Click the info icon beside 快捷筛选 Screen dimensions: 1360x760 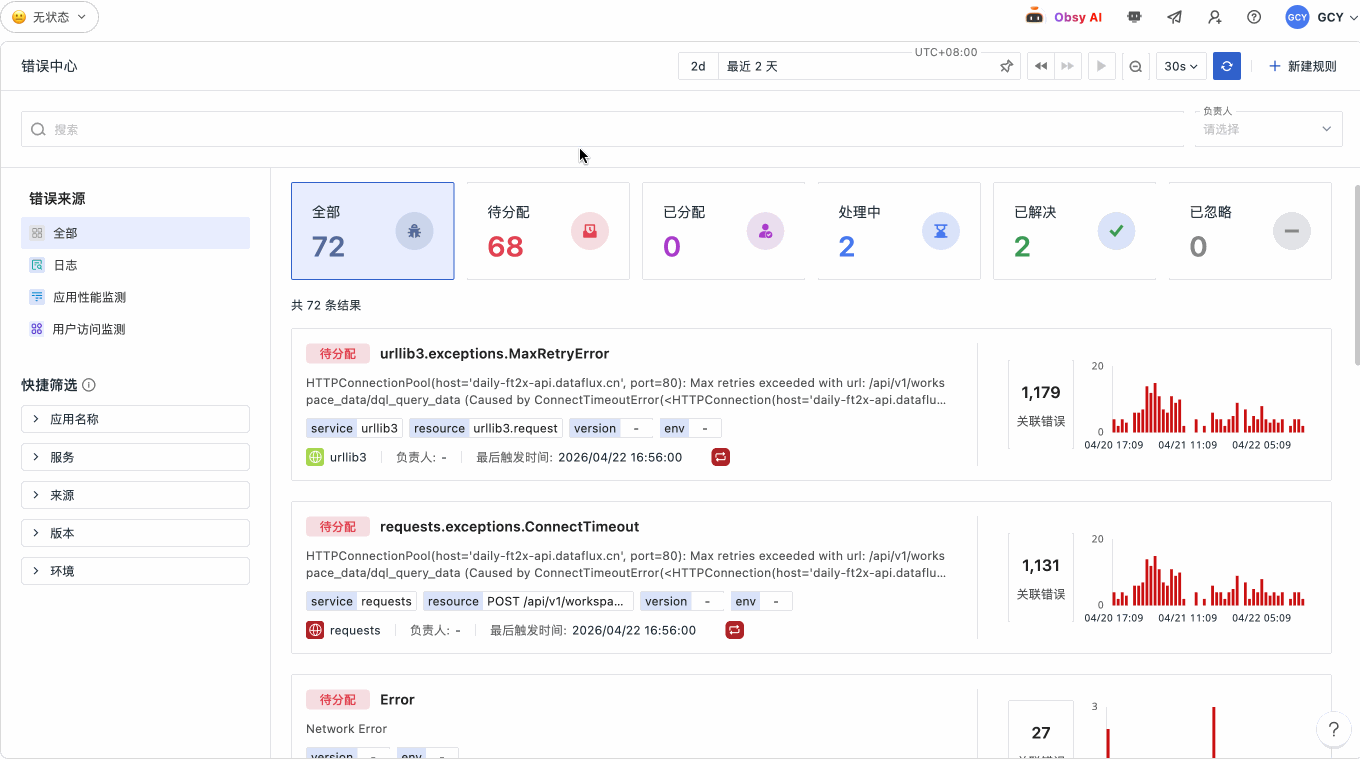point(89,385)
